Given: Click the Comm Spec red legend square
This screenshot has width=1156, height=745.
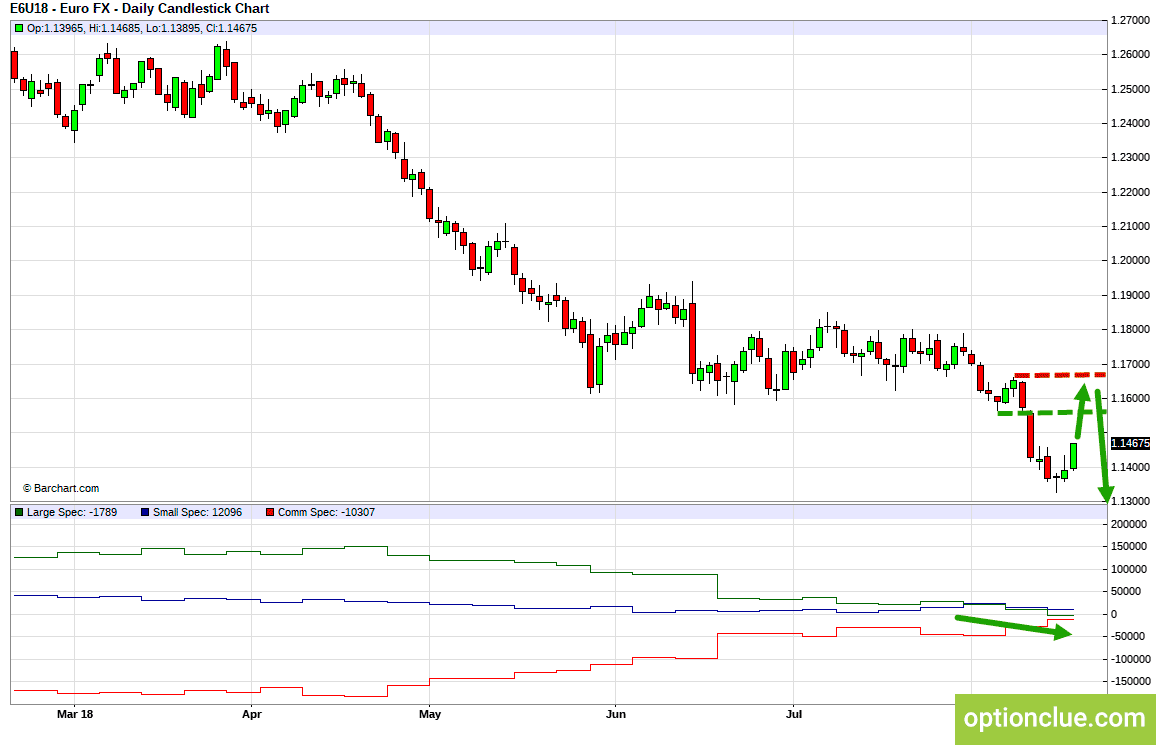Looking at the screenshot, I should (x=270, y=512).
